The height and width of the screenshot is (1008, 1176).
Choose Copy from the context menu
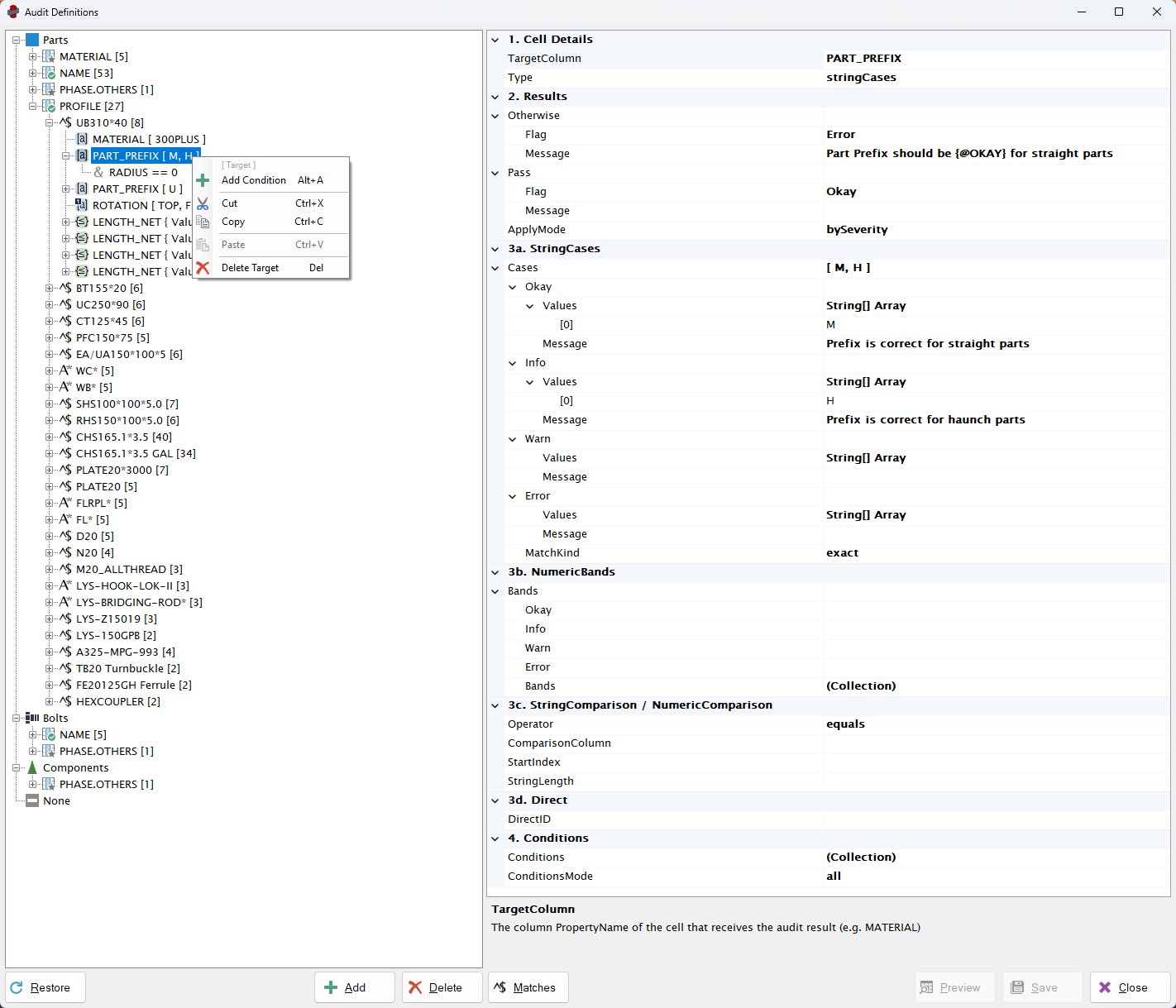pyautogui.click(x=233, y=222)
